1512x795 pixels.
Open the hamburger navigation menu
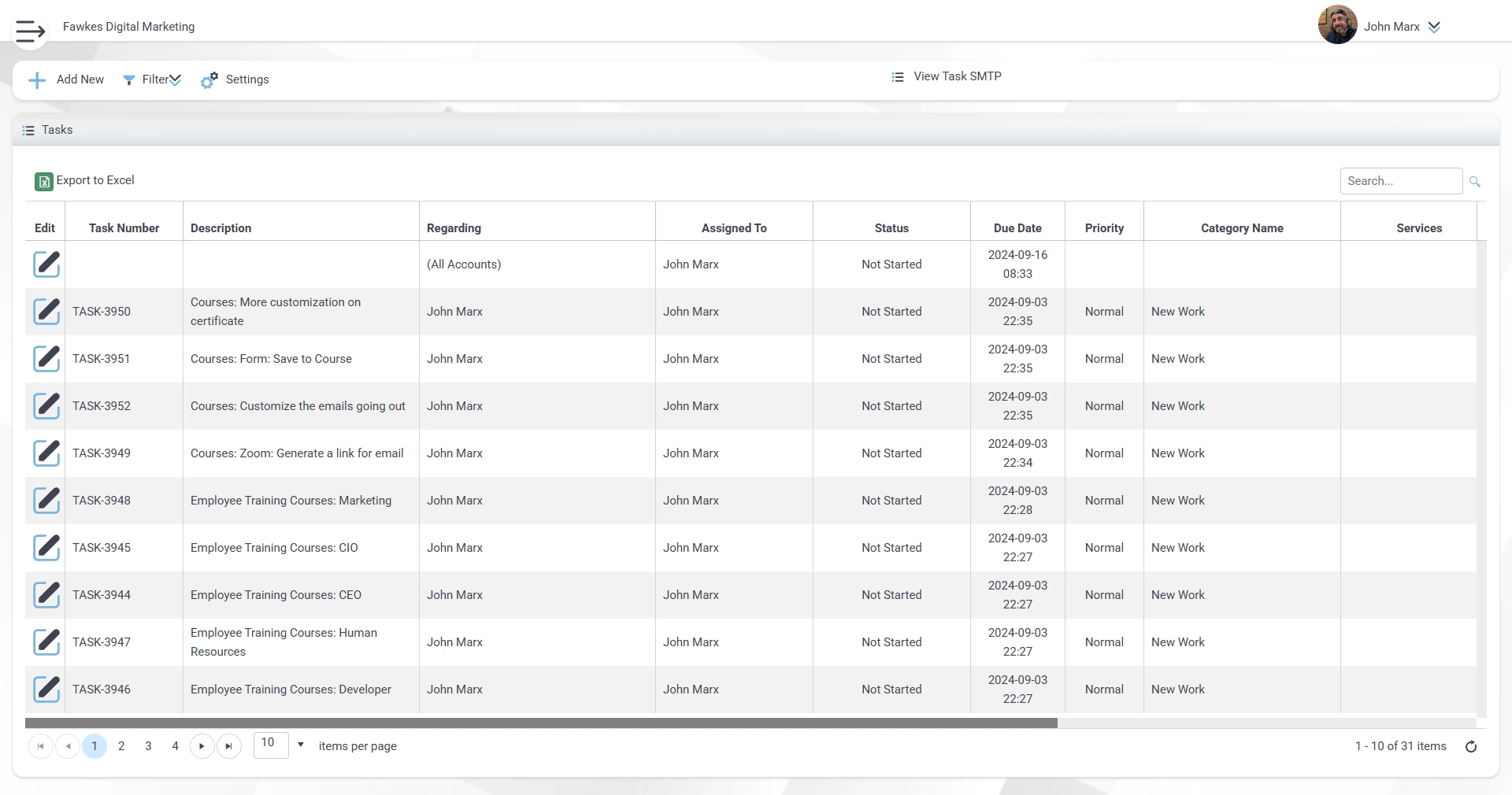(30, 31)
